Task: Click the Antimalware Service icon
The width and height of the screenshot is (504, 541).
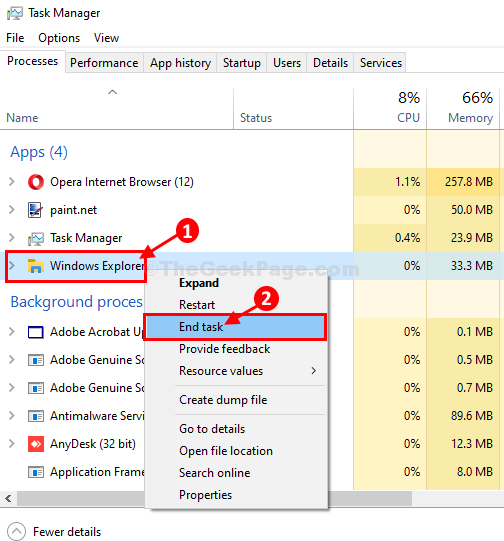Action: 36,416
